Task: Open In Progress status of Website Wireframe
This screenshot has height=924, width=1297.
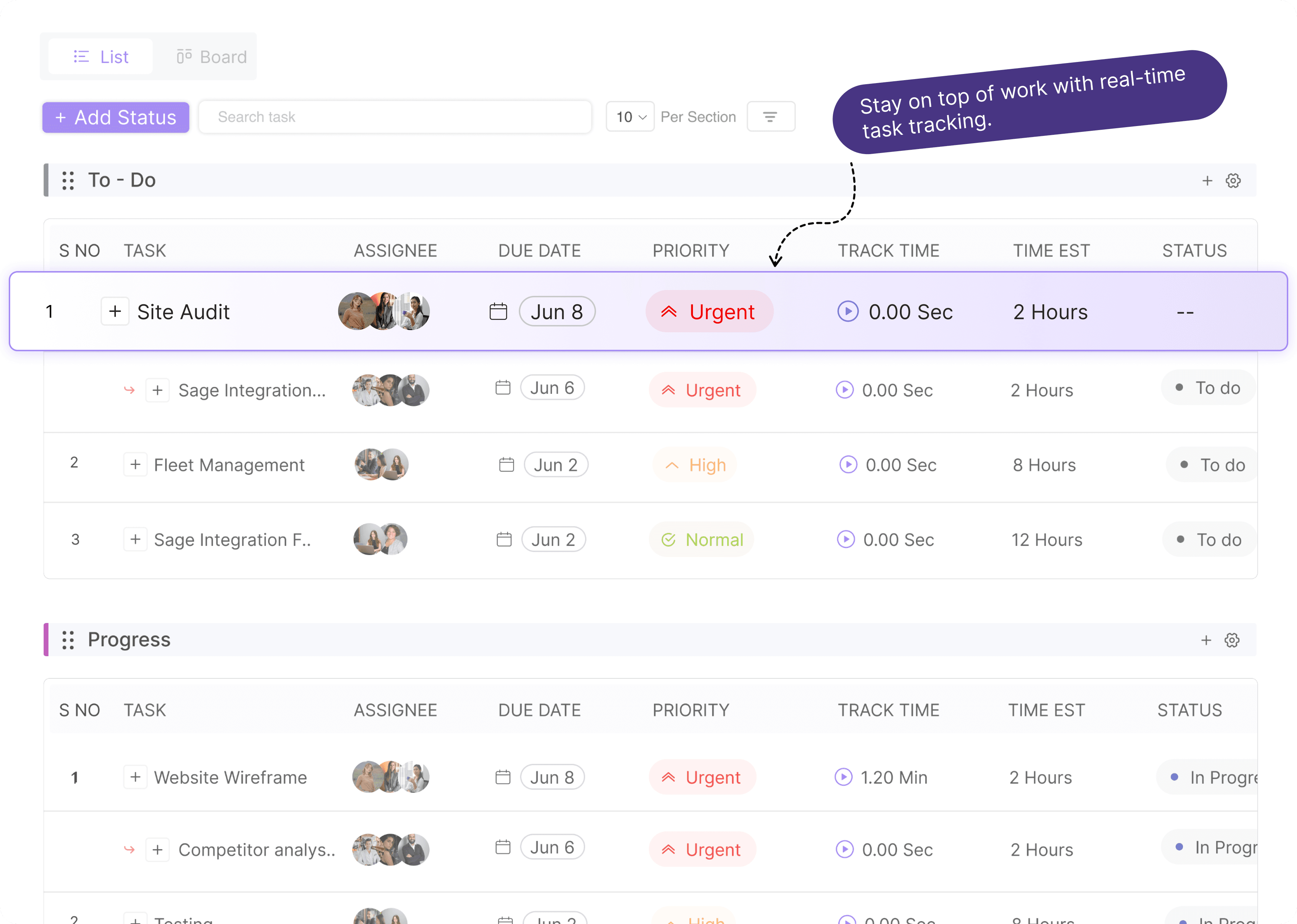Action: click(x=1207, y=777)
